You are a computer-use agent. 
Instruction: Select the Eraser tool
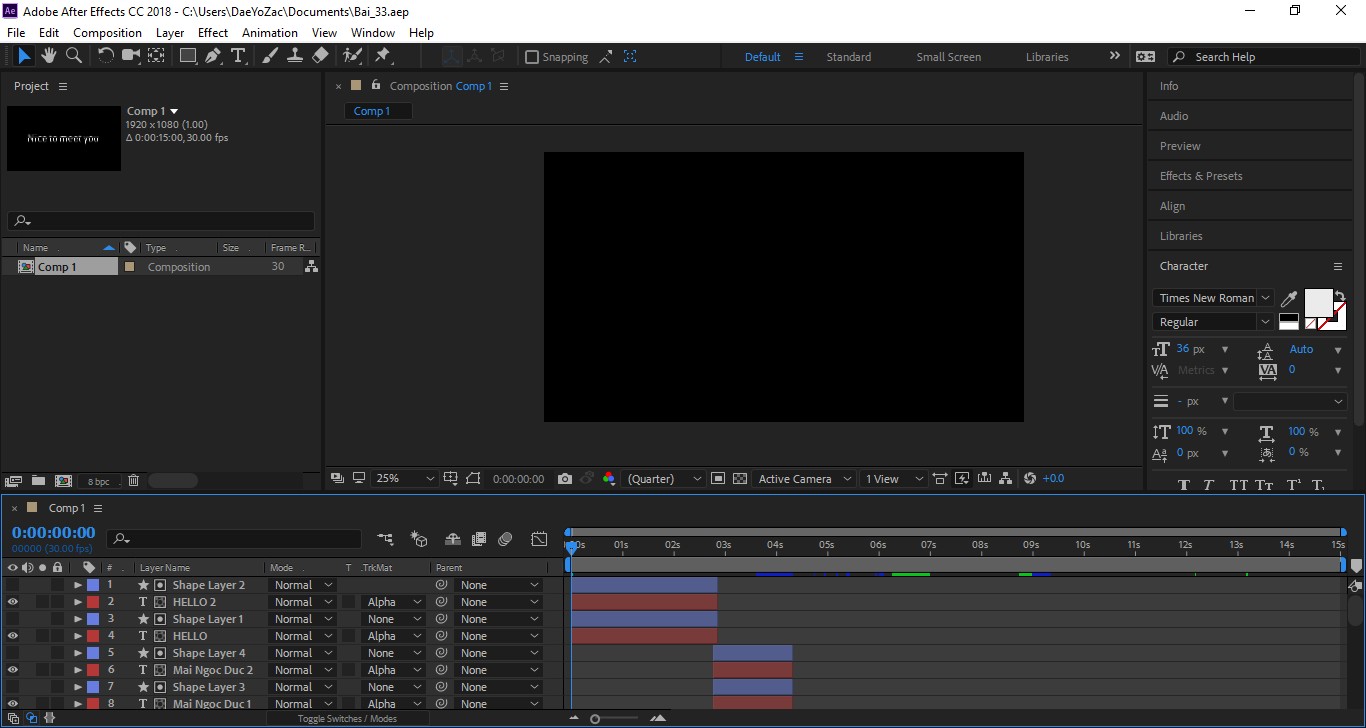pyautogui.click(x=320, y=56)
